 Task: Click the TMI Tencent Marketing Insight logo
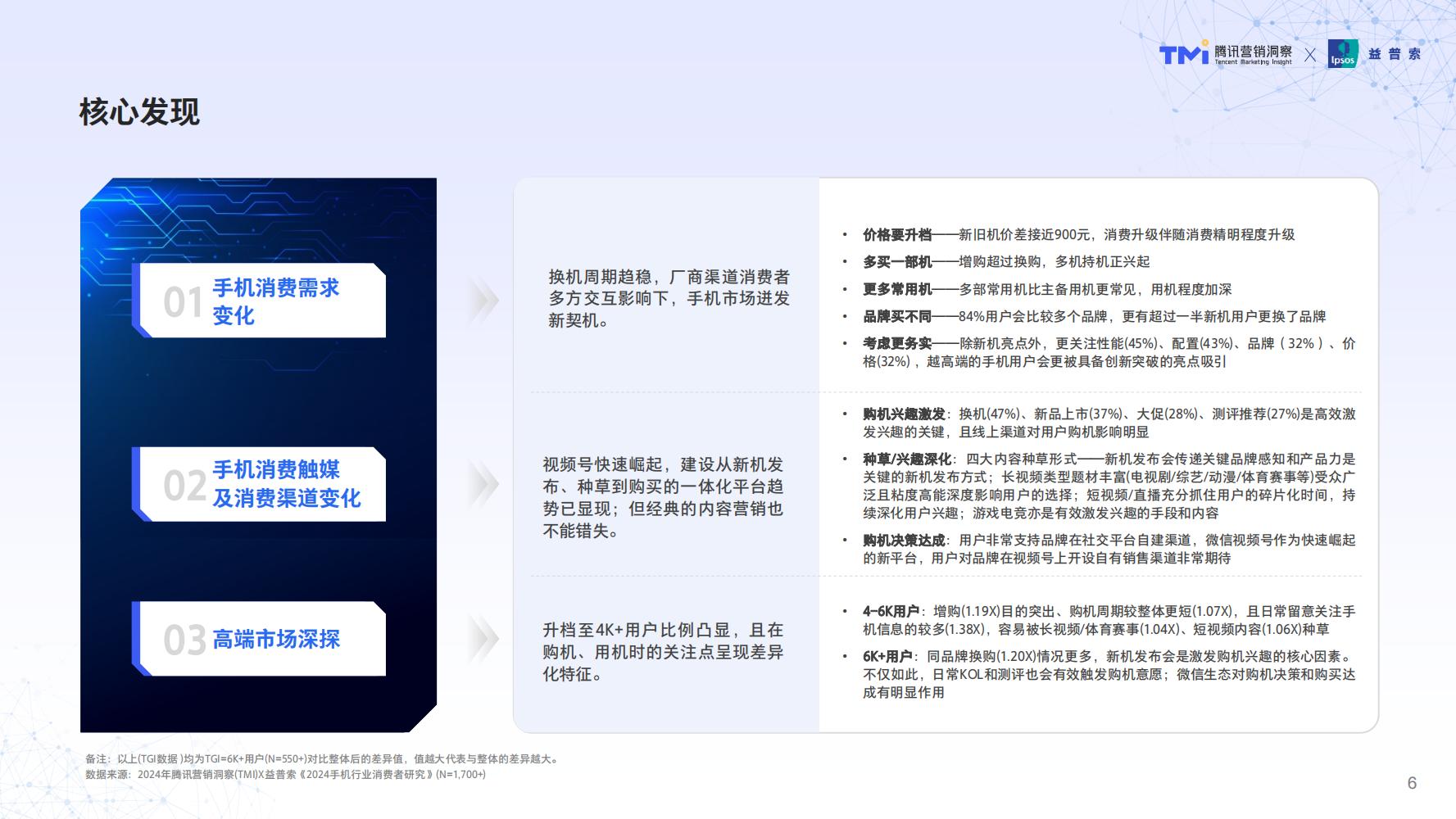pyautogui.click(x=1225, y=53)
